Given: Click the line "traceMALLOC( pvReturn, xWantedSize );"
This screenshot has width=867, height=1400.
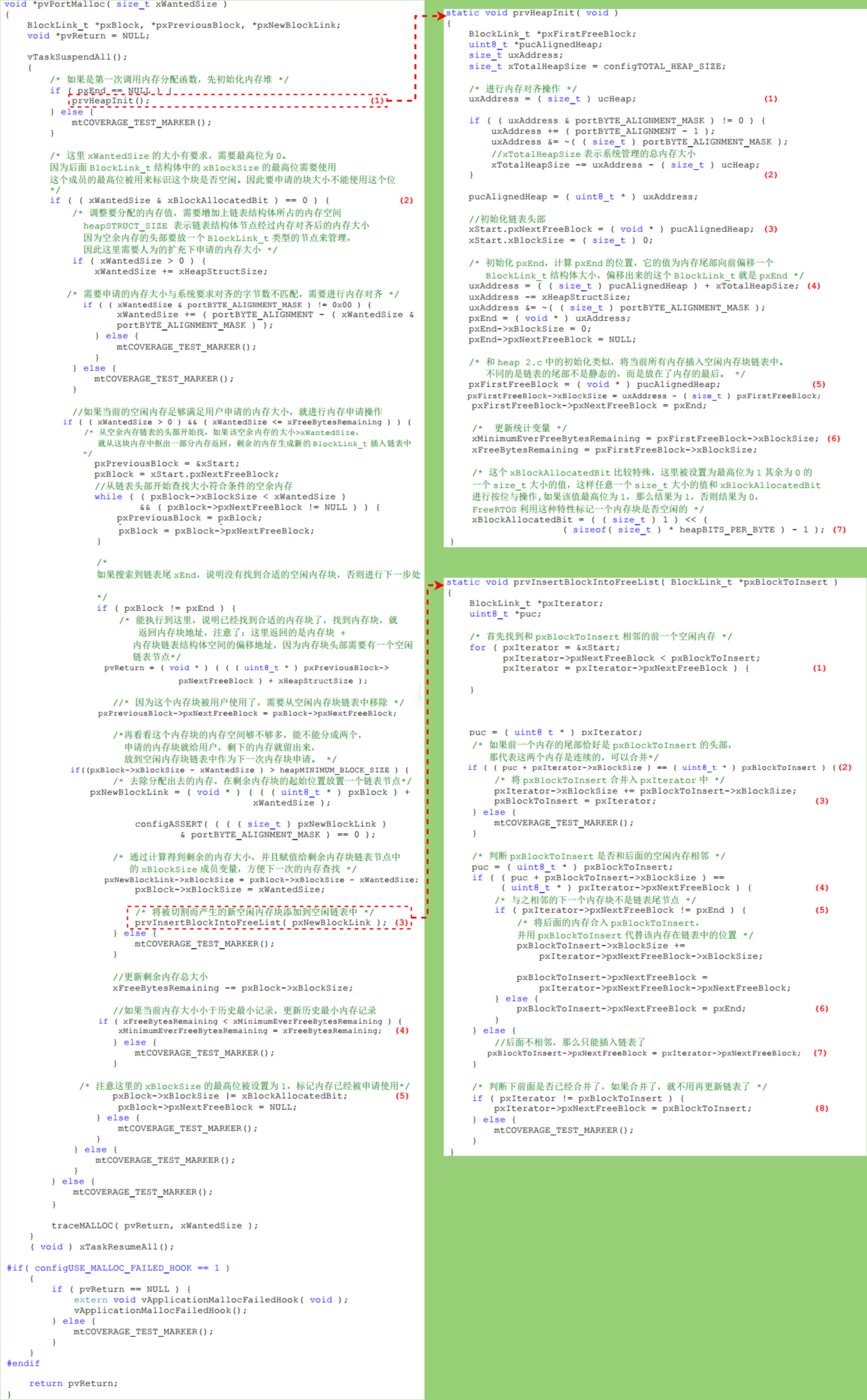Looking at the screenshot, I should click(x=155, y=1226).
